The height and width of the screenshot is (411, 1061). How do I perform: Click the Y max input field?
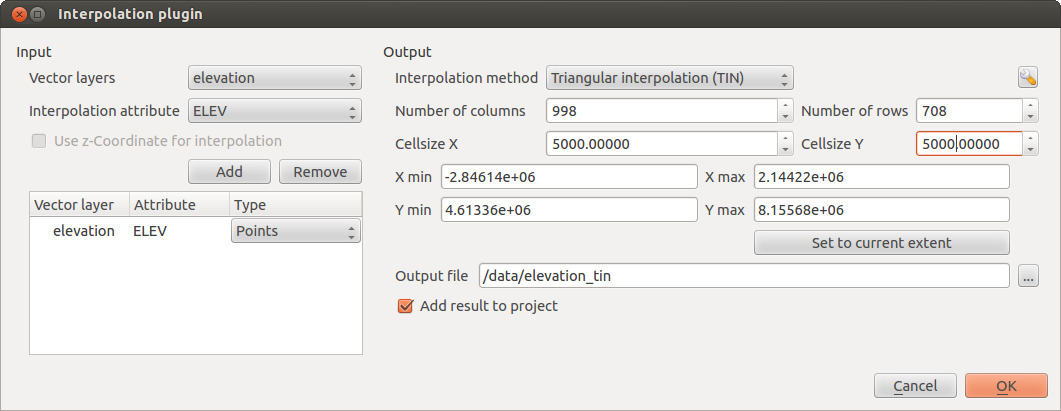[x=880, y=210]
